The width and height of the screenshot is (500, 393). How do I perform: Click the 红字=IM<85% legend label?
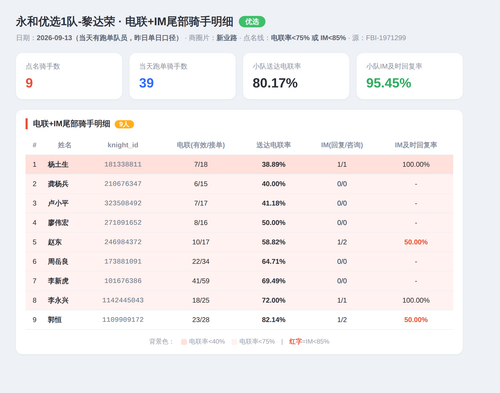click(309, 341)
